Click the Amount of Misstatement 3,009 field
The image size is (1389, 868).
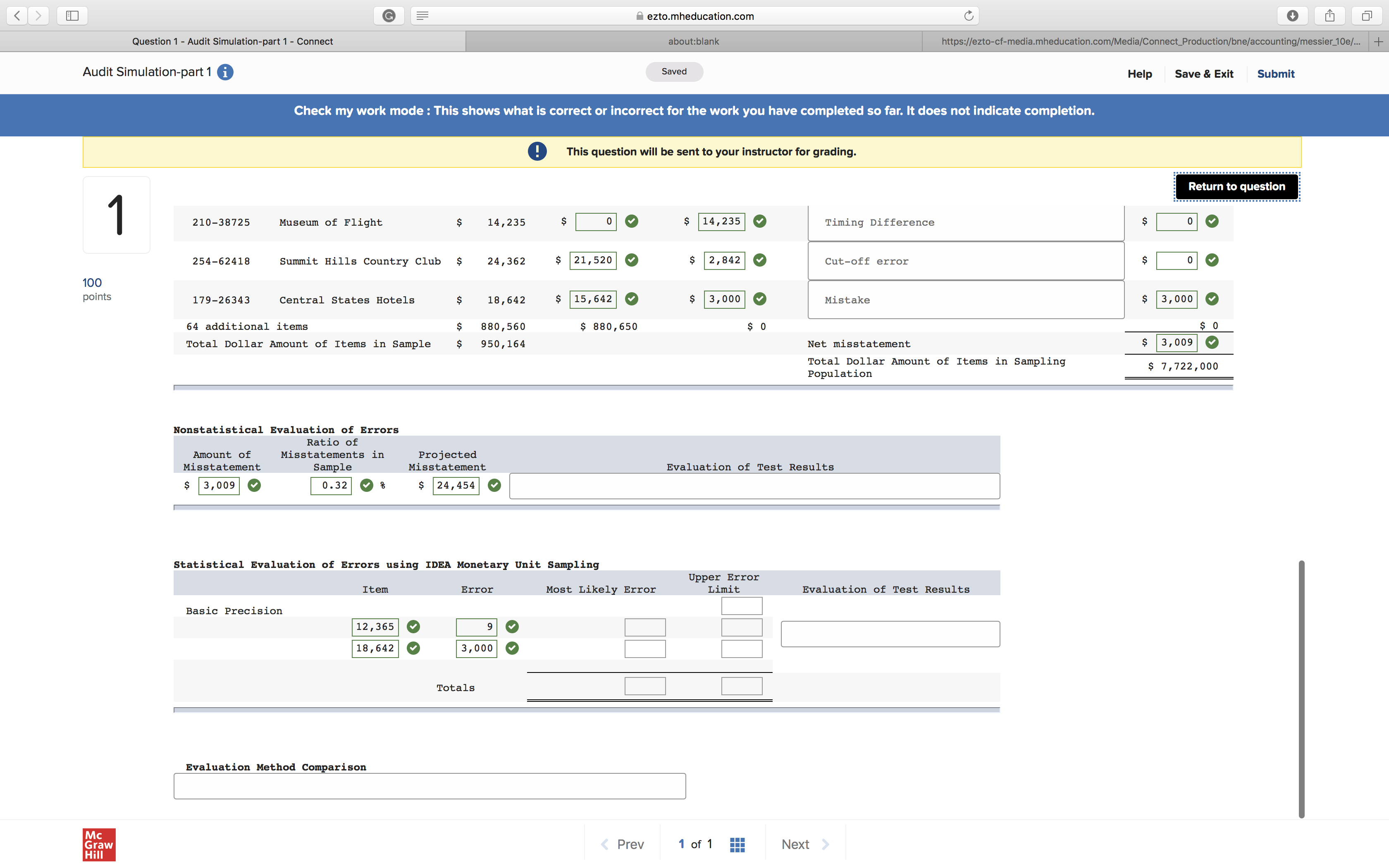(x=219, y=486)
